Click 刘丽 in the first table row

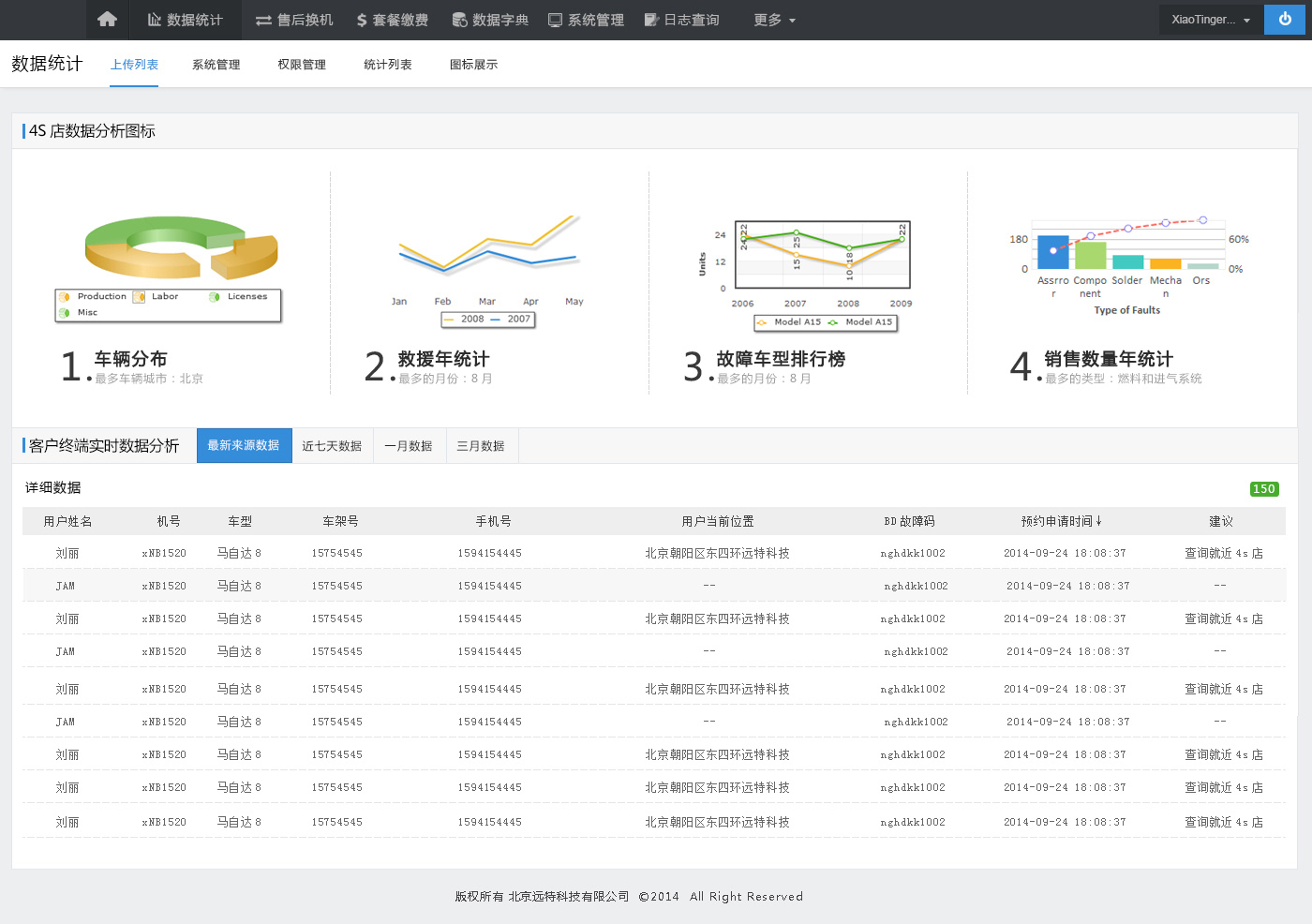click(x=67, y=553)
